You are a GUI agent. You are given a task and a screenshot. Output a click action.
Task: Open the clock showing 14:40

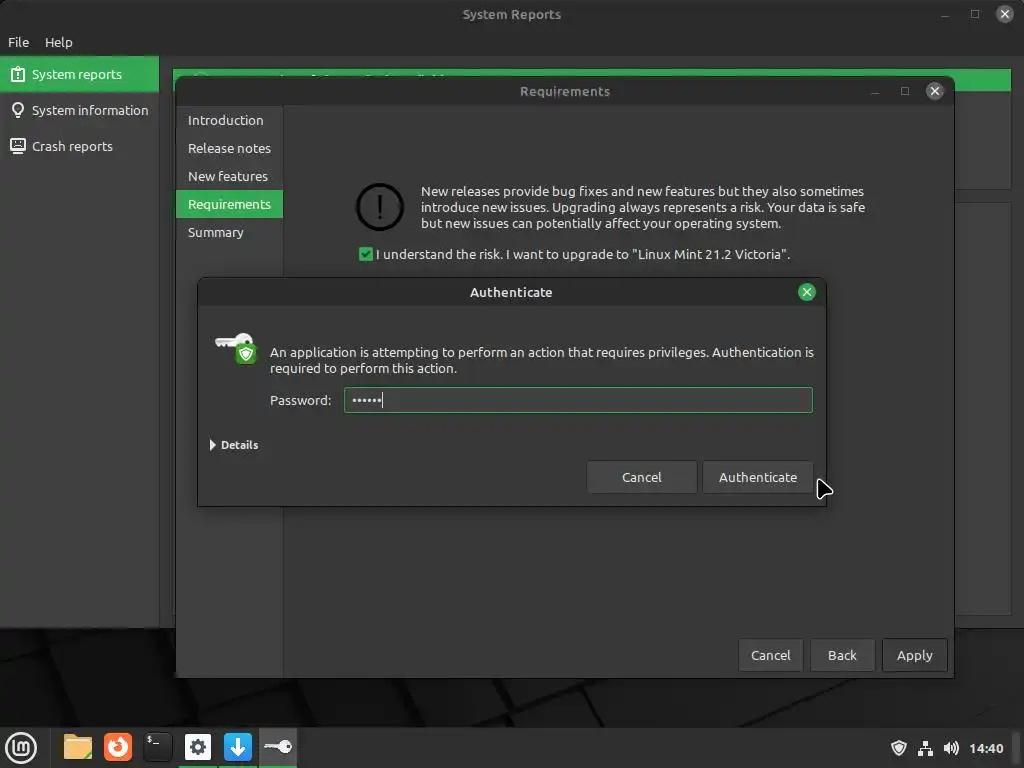point(986,748)
